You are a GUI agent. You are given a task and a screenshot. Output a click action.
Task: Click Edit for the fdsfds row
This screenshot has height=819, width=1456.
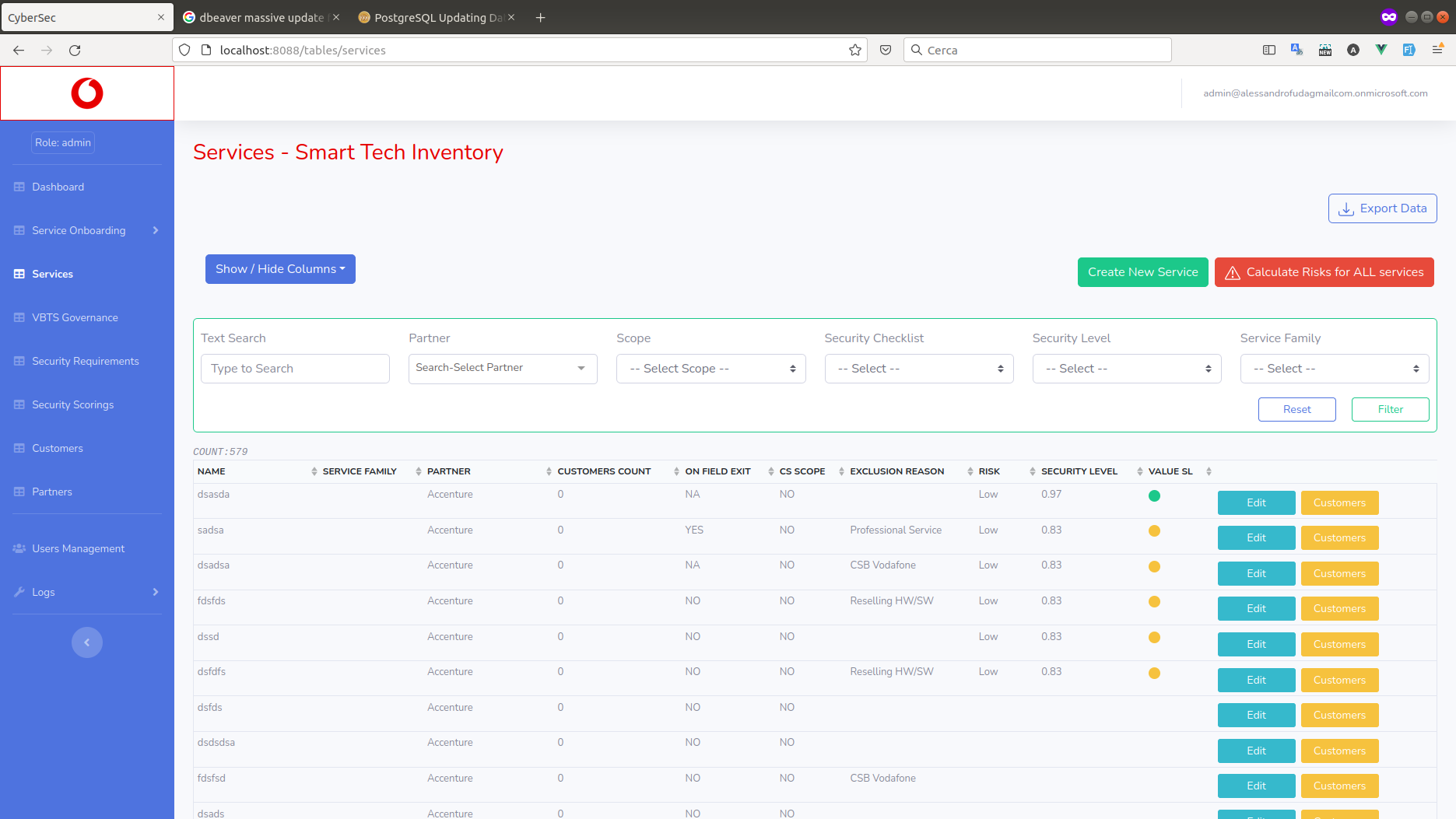[x=1256, y=608]
